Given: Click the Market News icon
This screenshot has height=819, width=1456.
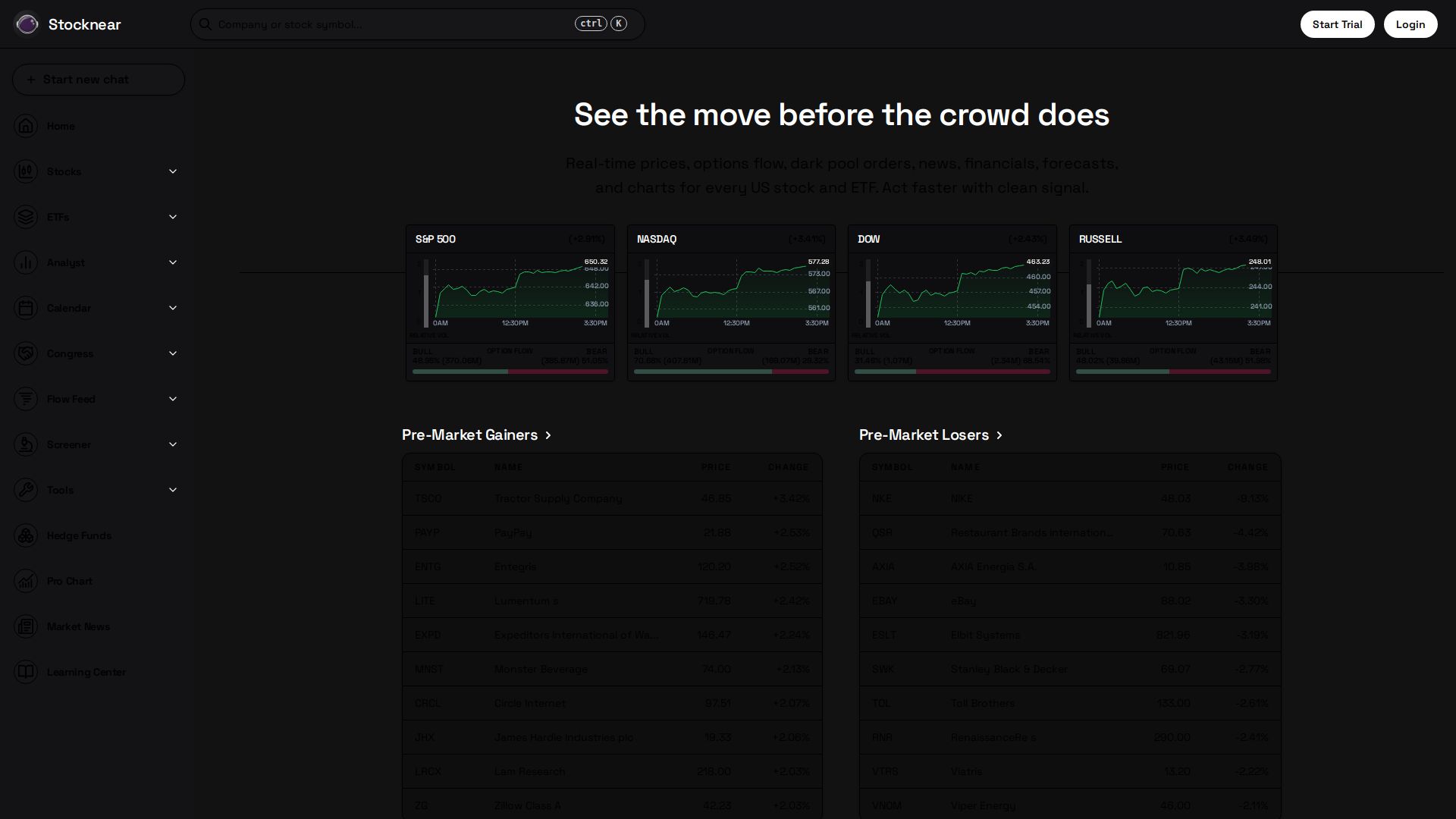Looking at the screenshot, I should (26, 626).
